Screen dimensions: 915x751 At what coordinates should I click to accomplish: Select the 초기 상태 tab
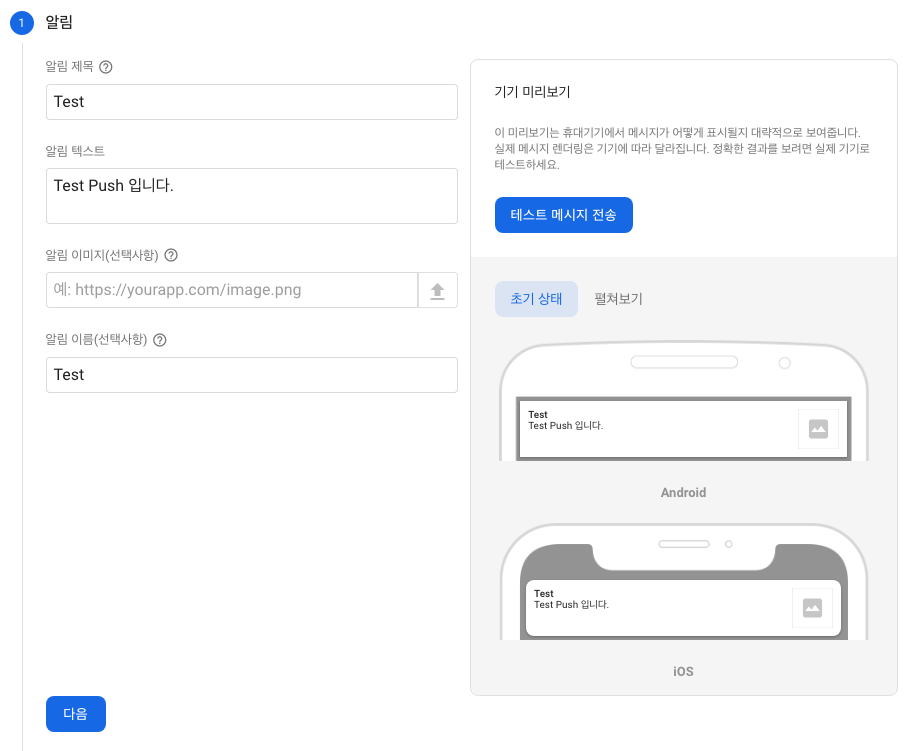click(x=536, y=299)
